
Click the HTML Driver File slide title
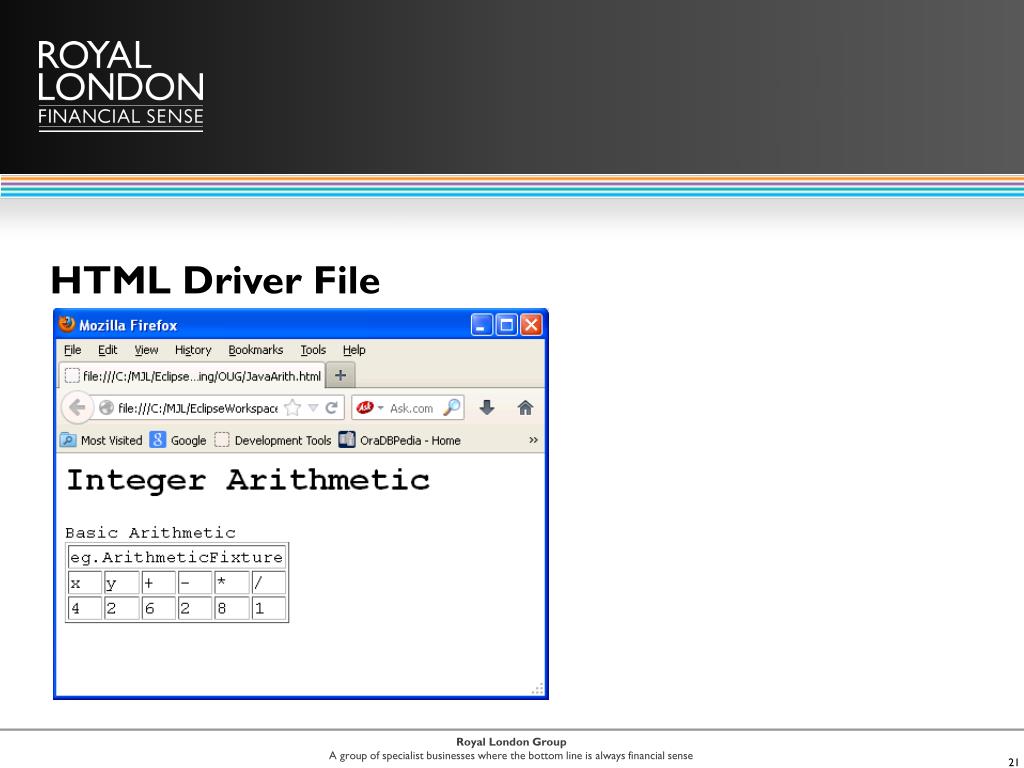215,280
